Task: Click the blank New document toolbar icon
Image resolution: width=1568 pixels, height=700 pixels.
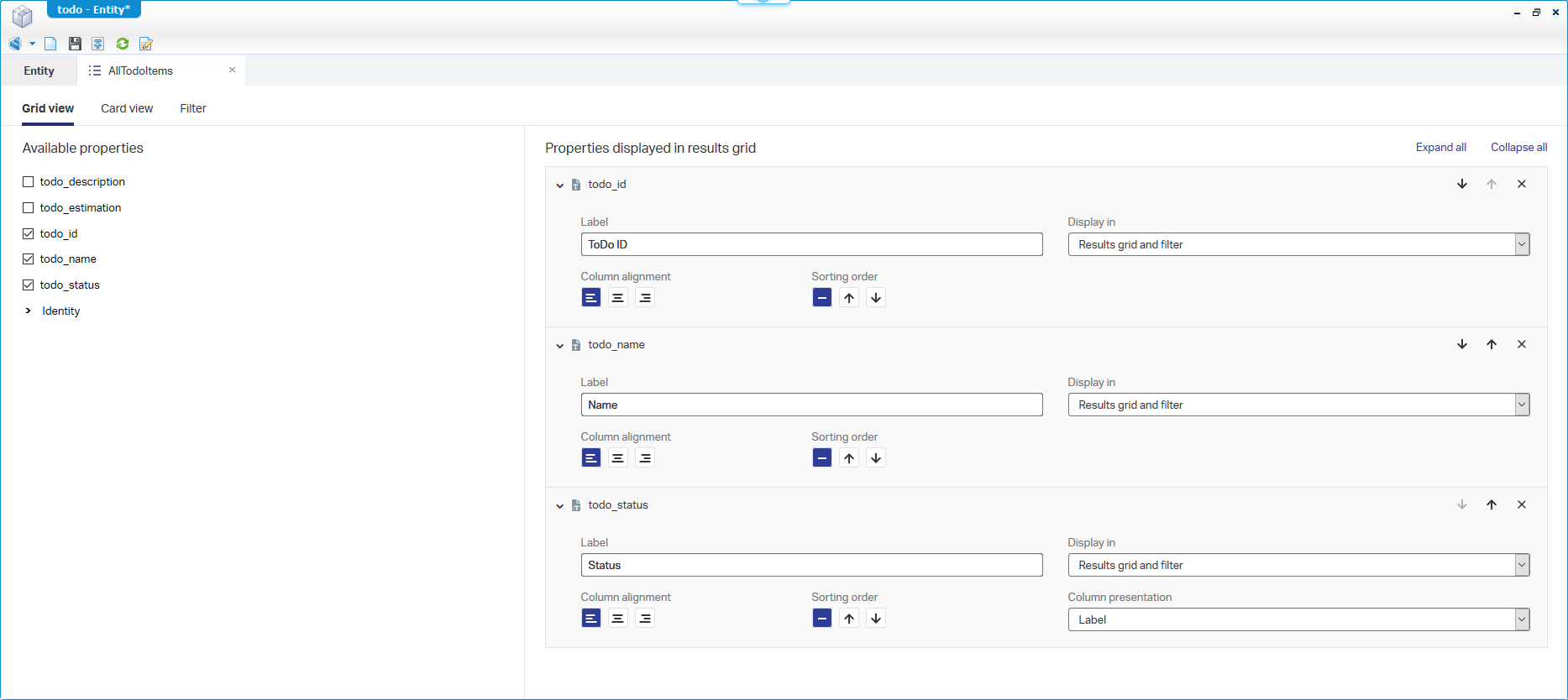Action: [50, 44]
